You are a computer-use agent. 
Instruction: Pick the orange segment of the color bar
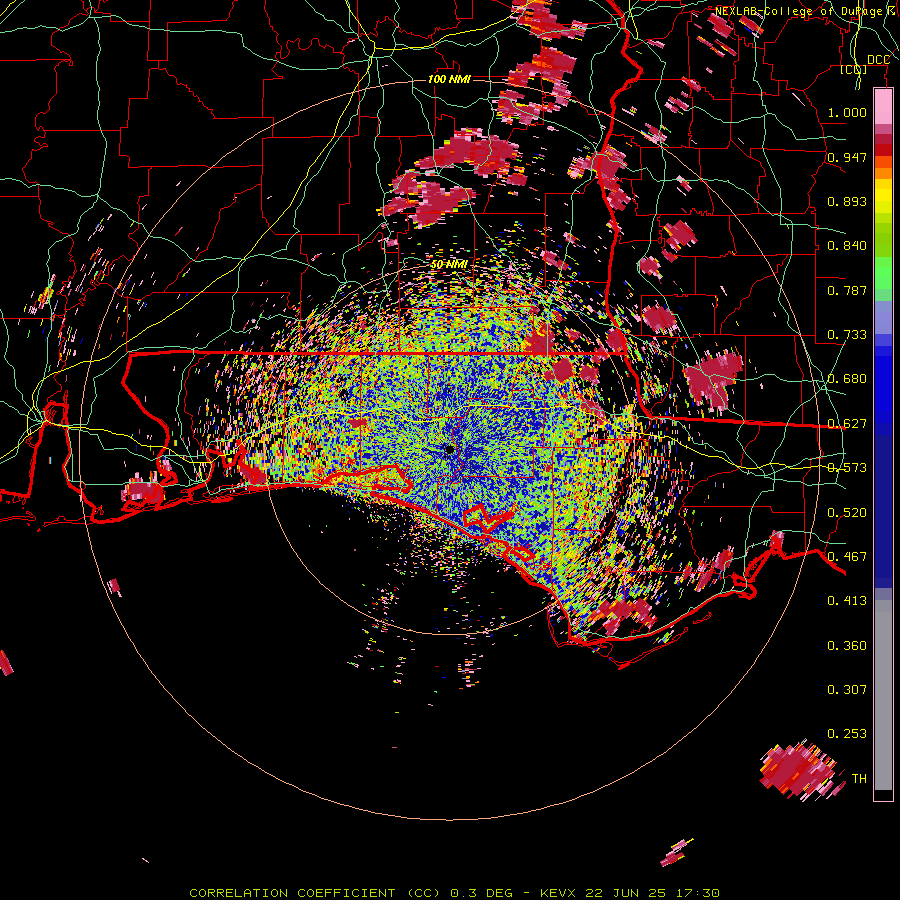pos(883,173)
